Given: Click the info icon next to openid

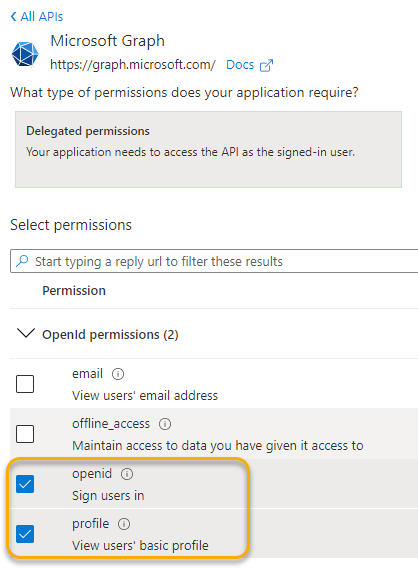Looking at the screenshot, I should point(127,474).
